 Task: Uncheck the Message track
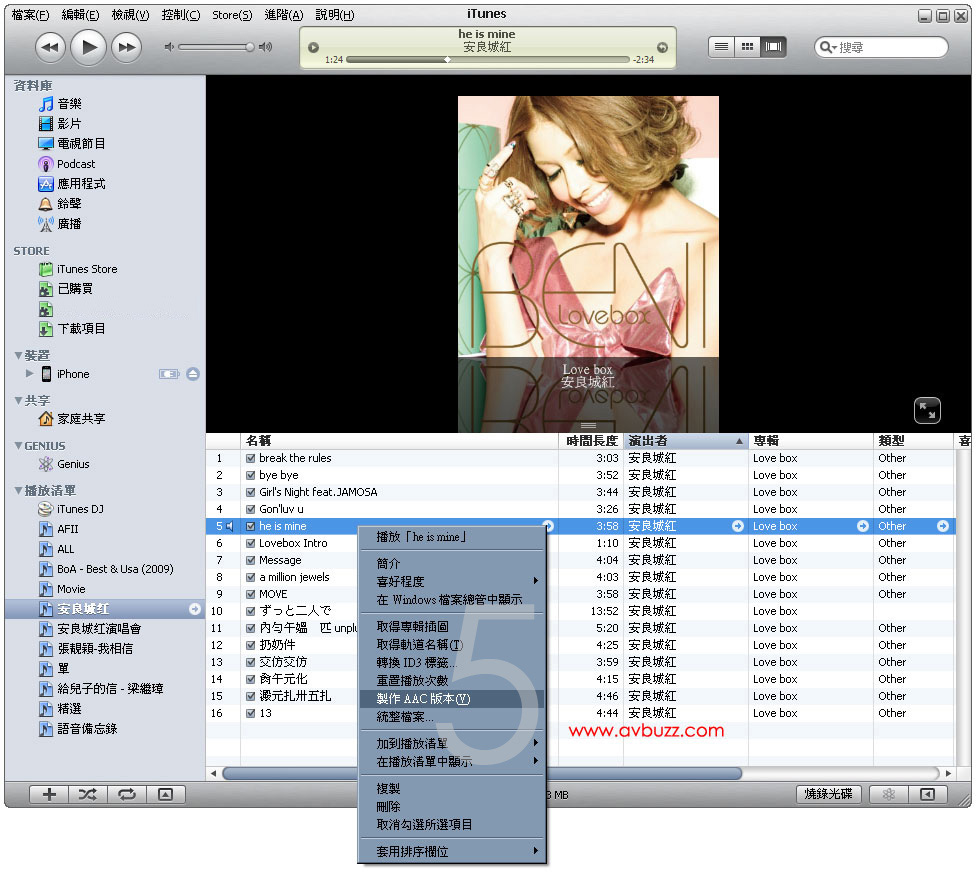(x=250, y=560)
